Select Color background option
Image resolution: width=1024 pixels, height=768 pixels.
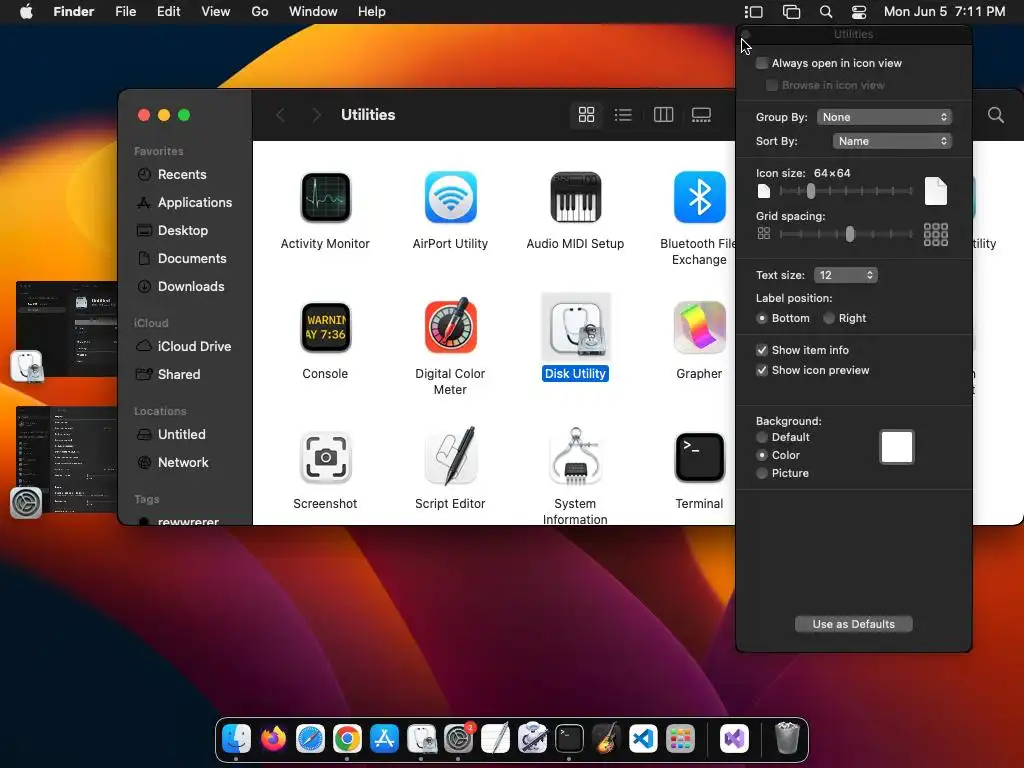[x=761, y=455]
